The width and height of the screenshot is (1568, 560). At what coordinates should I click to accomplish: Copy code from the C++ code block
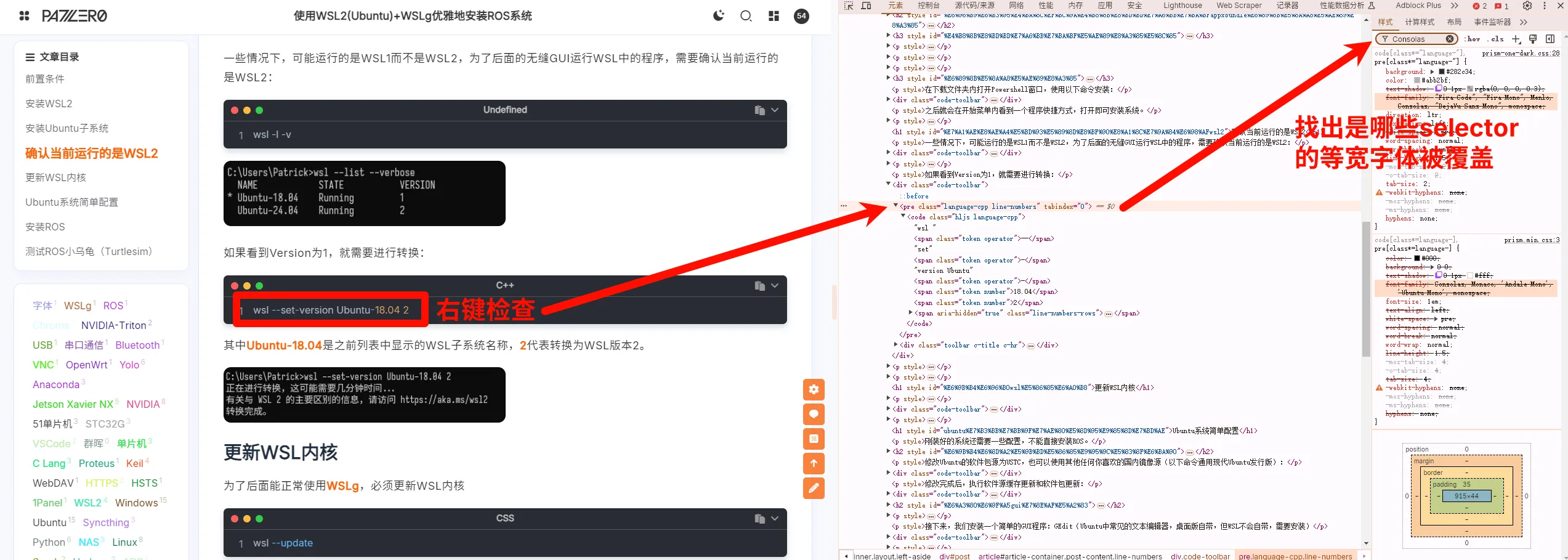(x=759, y=286)
